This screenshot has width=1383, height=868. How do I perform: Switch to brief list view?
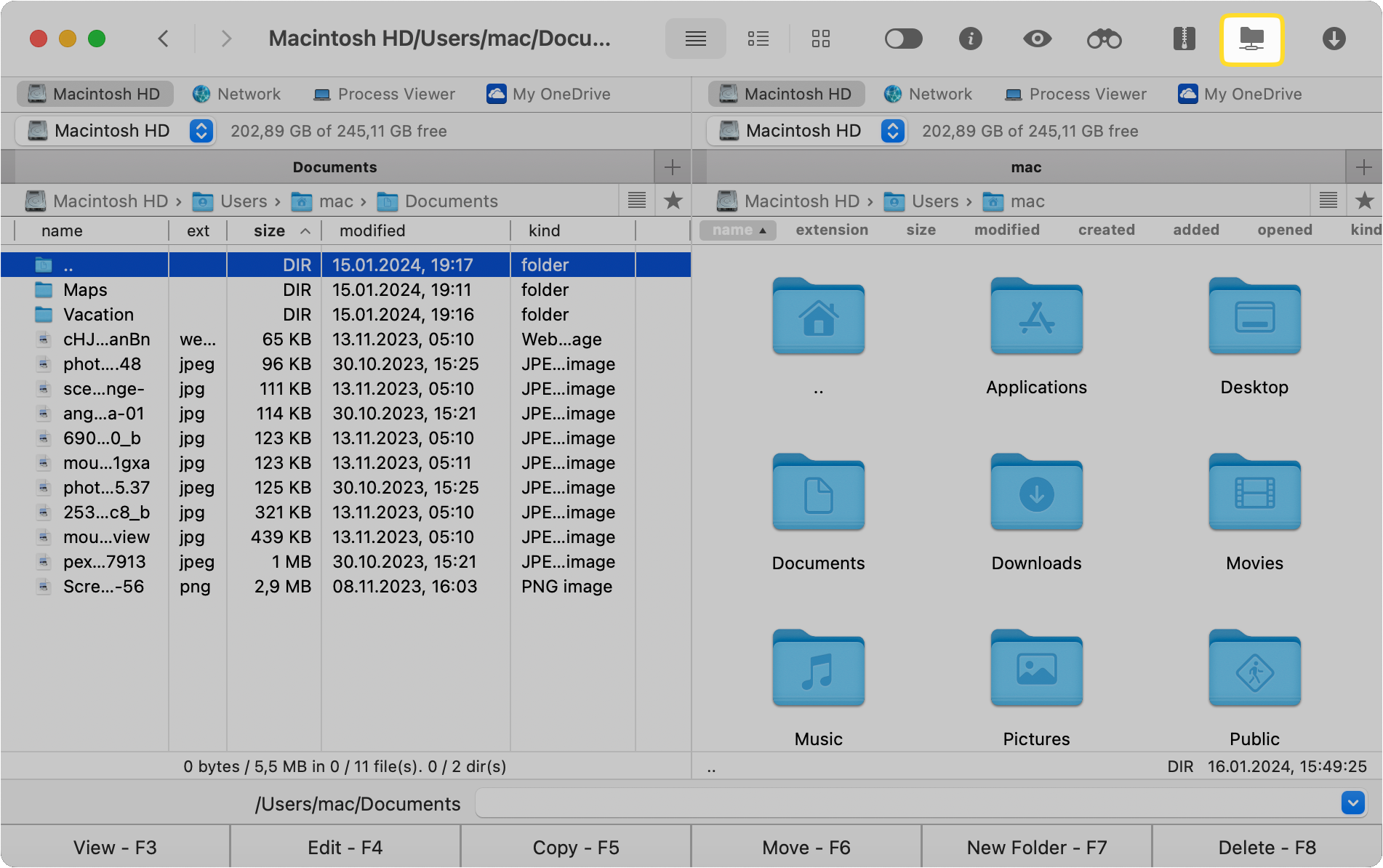(758, 39)
